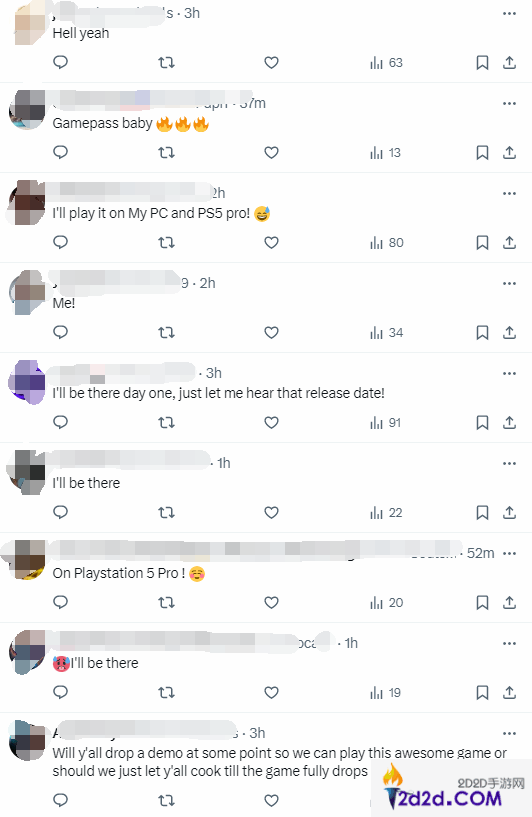Bookmark the comment with 19 views
Viewport: 532px width, 817px height.
pyautogui.click(x=482, y=693)
